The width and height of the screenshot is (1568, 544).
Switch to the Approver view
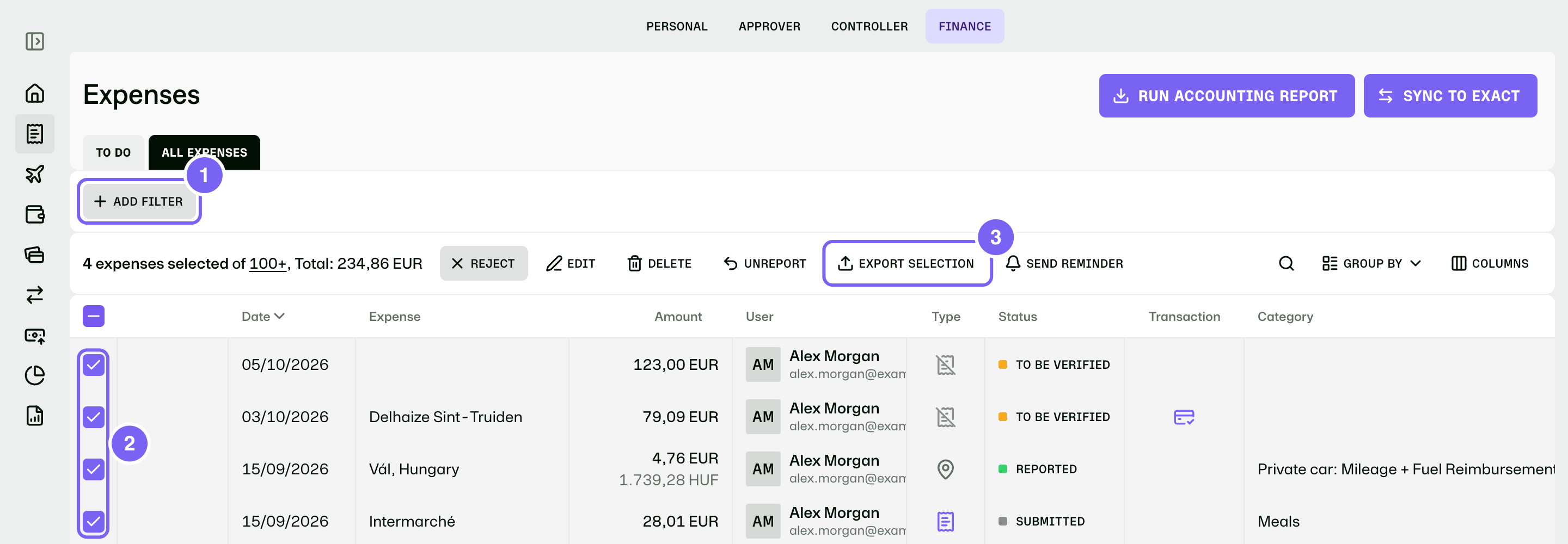769,26
